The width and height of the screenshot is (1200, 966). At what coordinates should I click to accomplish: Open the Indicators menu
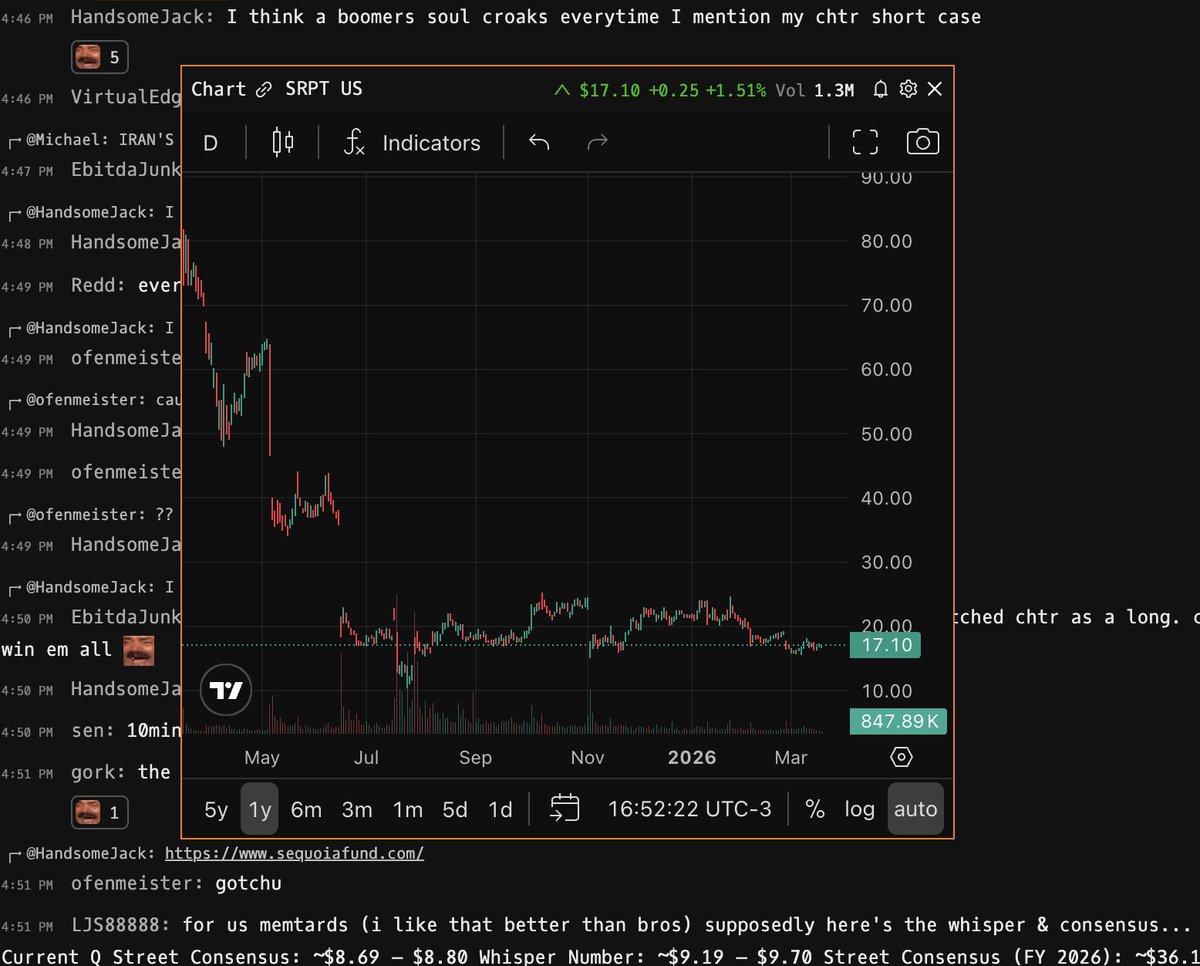pyautogui.click(x=411, y=143)
